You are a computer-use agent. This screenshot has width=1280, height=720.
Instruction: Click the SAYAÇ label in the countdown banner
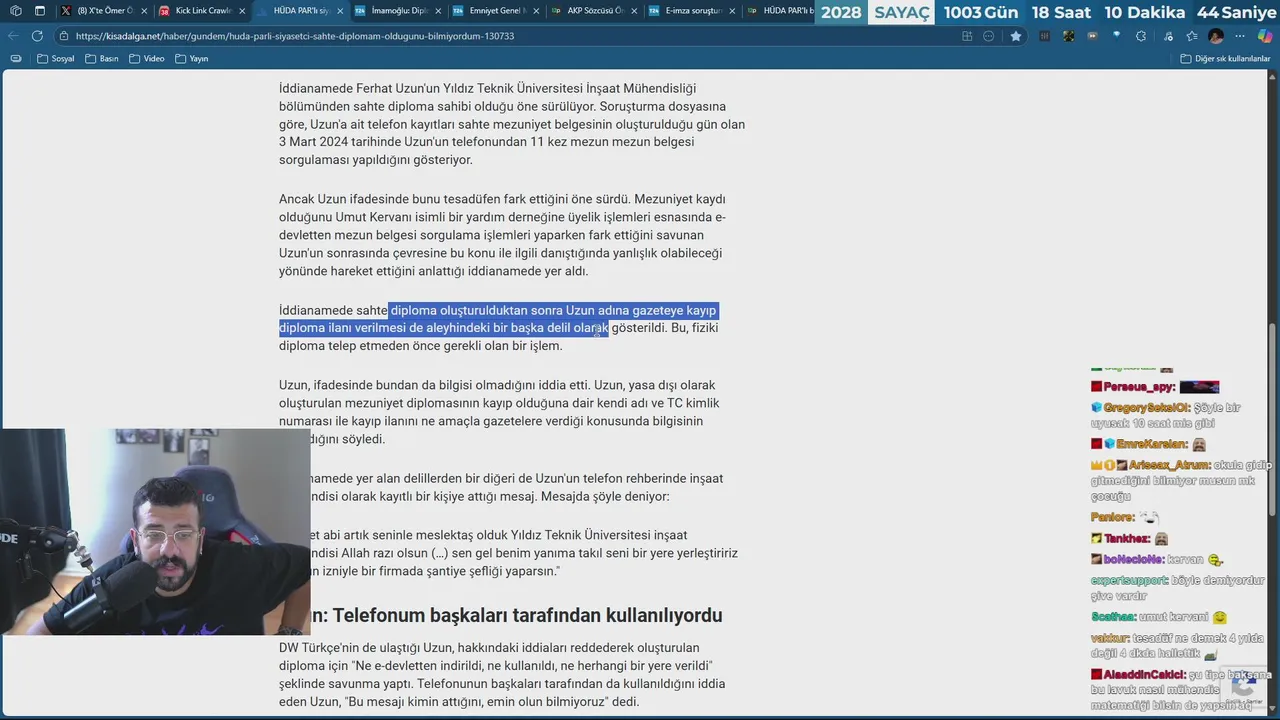click(901, 13)
